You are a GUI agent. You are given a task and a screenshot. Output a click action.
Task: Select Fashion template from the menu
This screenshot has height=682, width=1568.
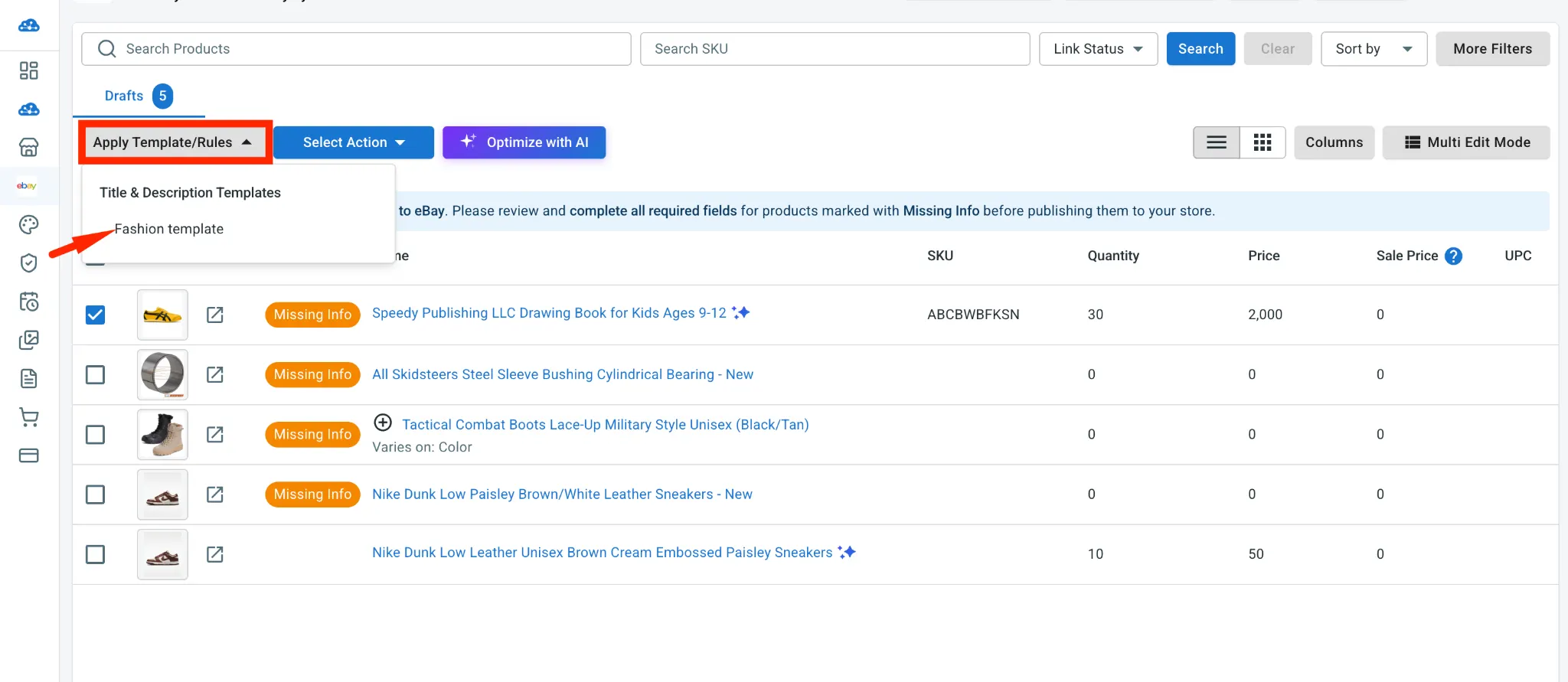click(169, 229)
